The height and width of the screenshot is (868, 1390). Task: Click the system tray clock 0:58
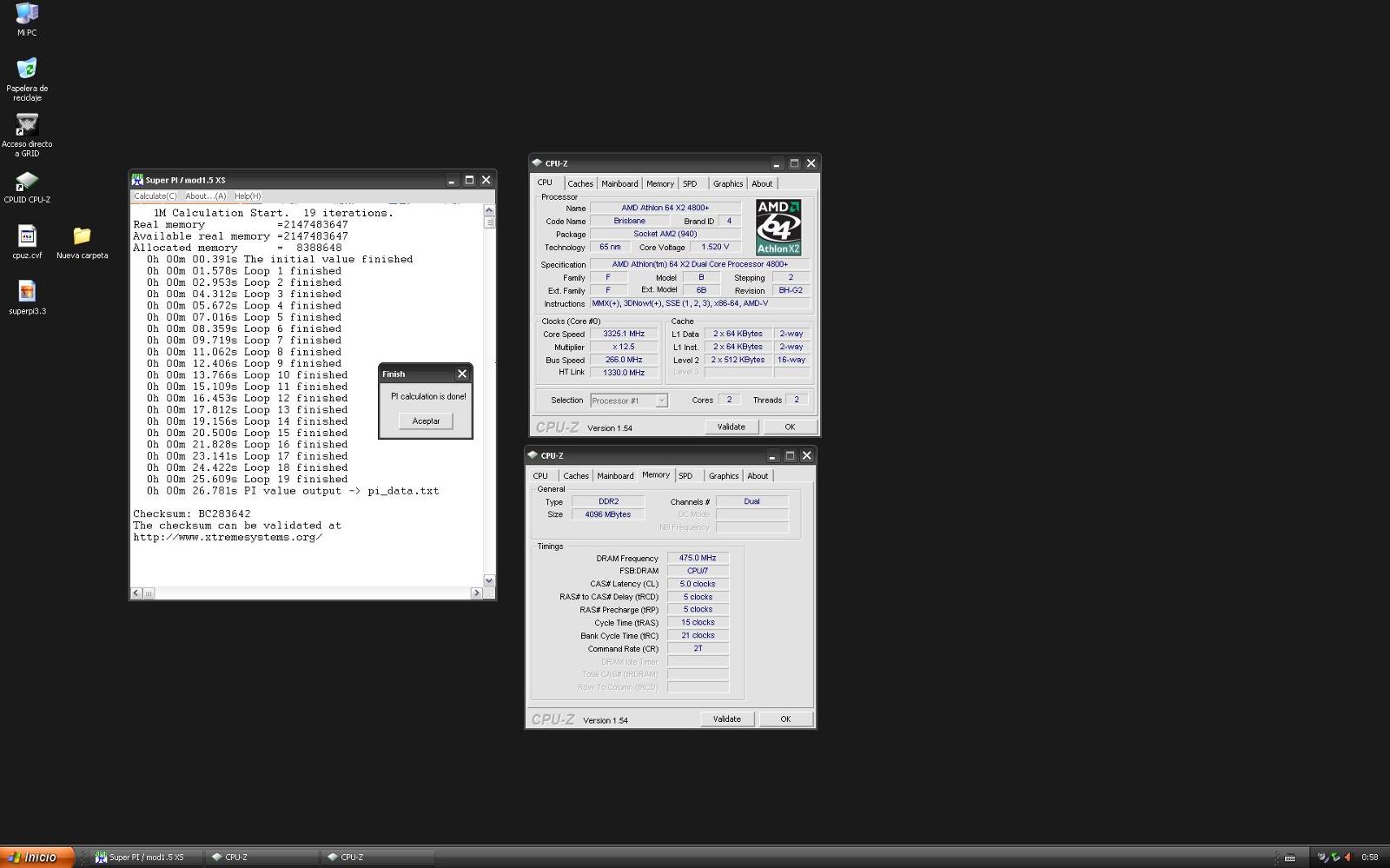[1370, 857]
